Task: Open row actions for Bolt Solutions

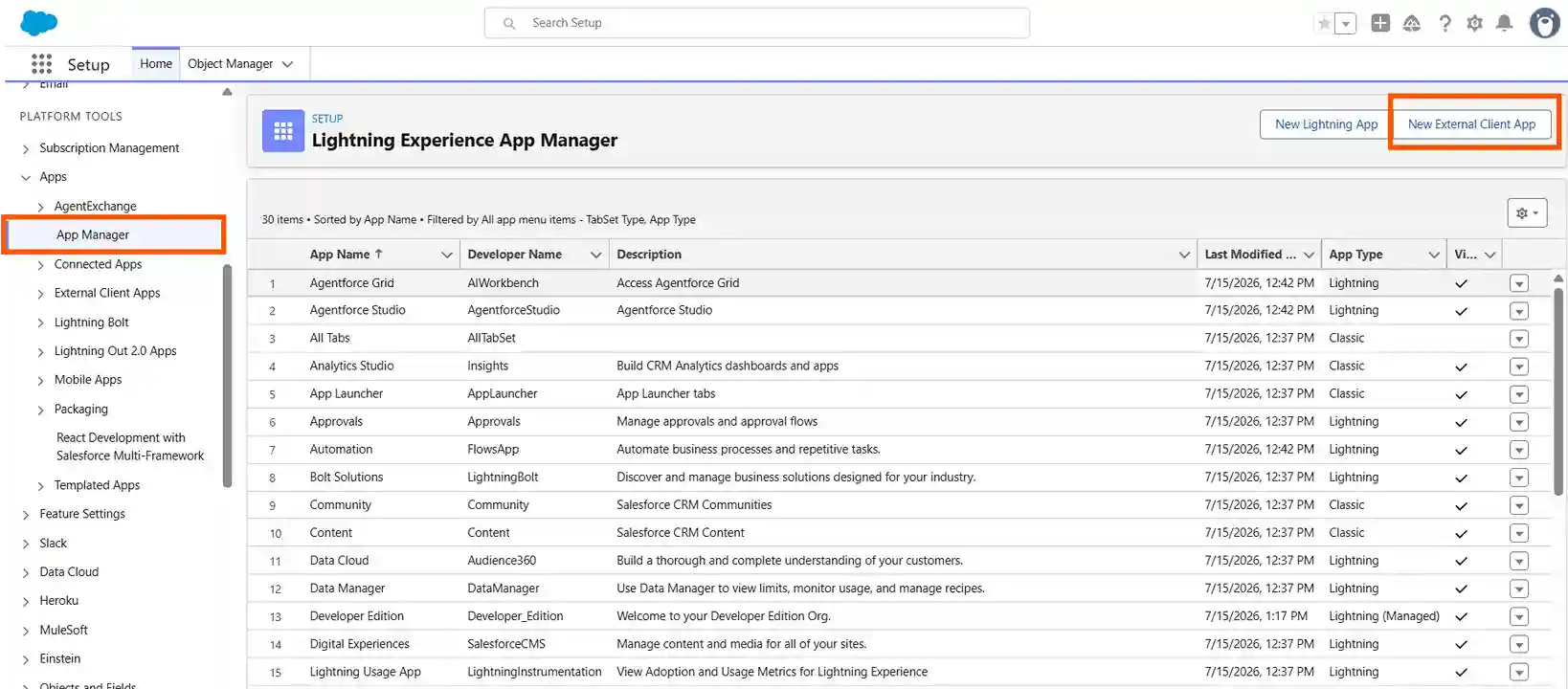Action: click(x=1518, y=478)
